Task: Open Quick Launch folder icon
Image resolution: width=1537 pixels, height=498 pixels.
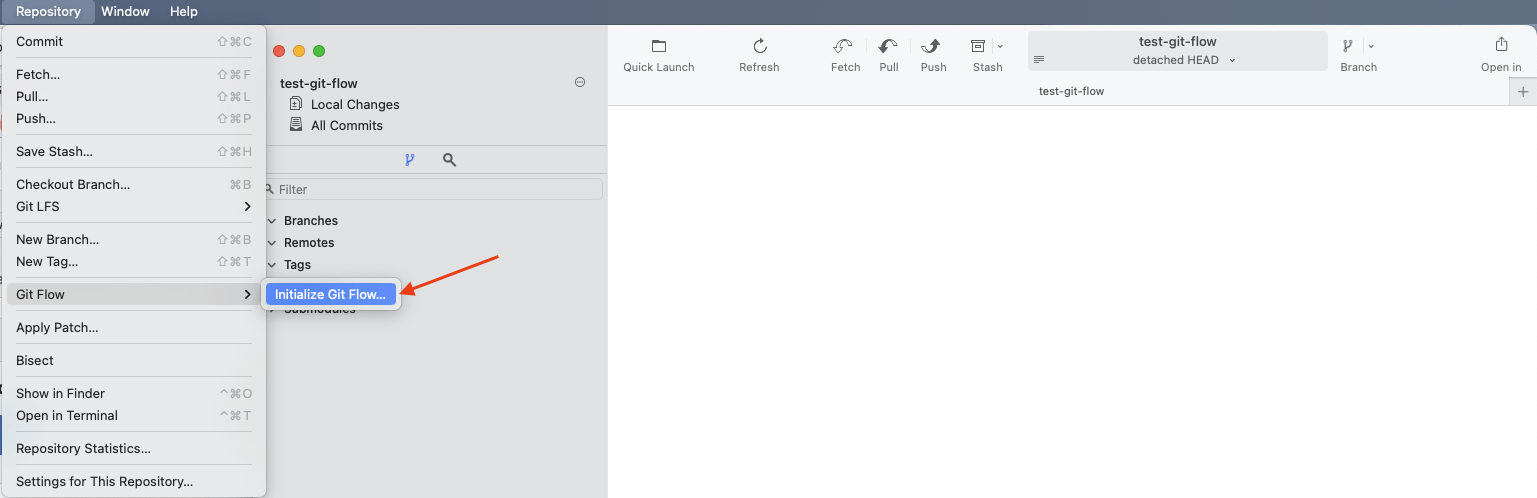Action: click(659, 46)
